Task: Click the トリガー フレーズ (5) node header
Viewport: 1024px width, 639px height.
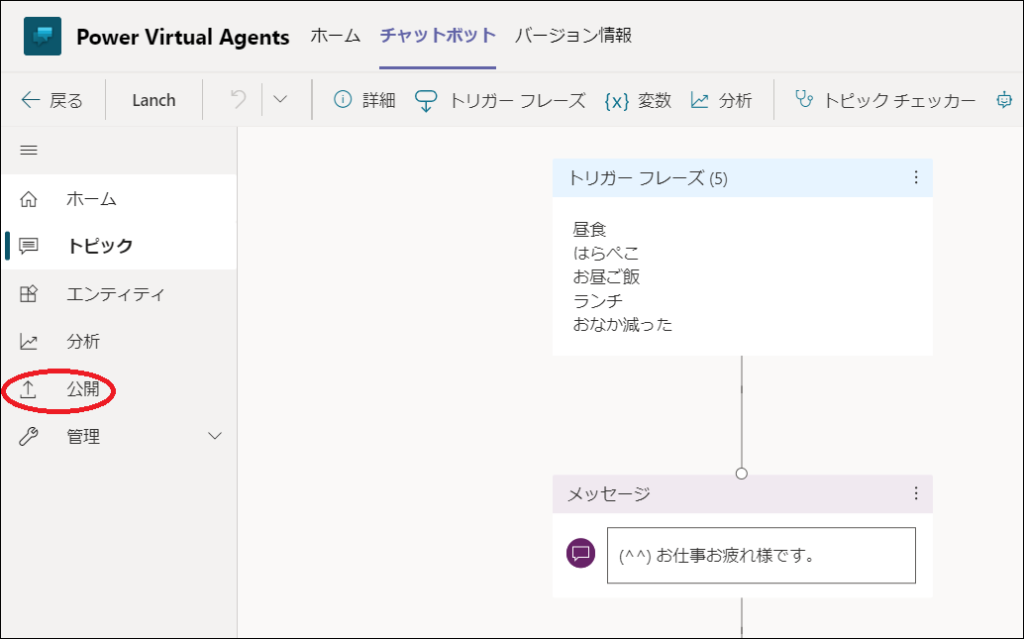Action: coord(743,178)
